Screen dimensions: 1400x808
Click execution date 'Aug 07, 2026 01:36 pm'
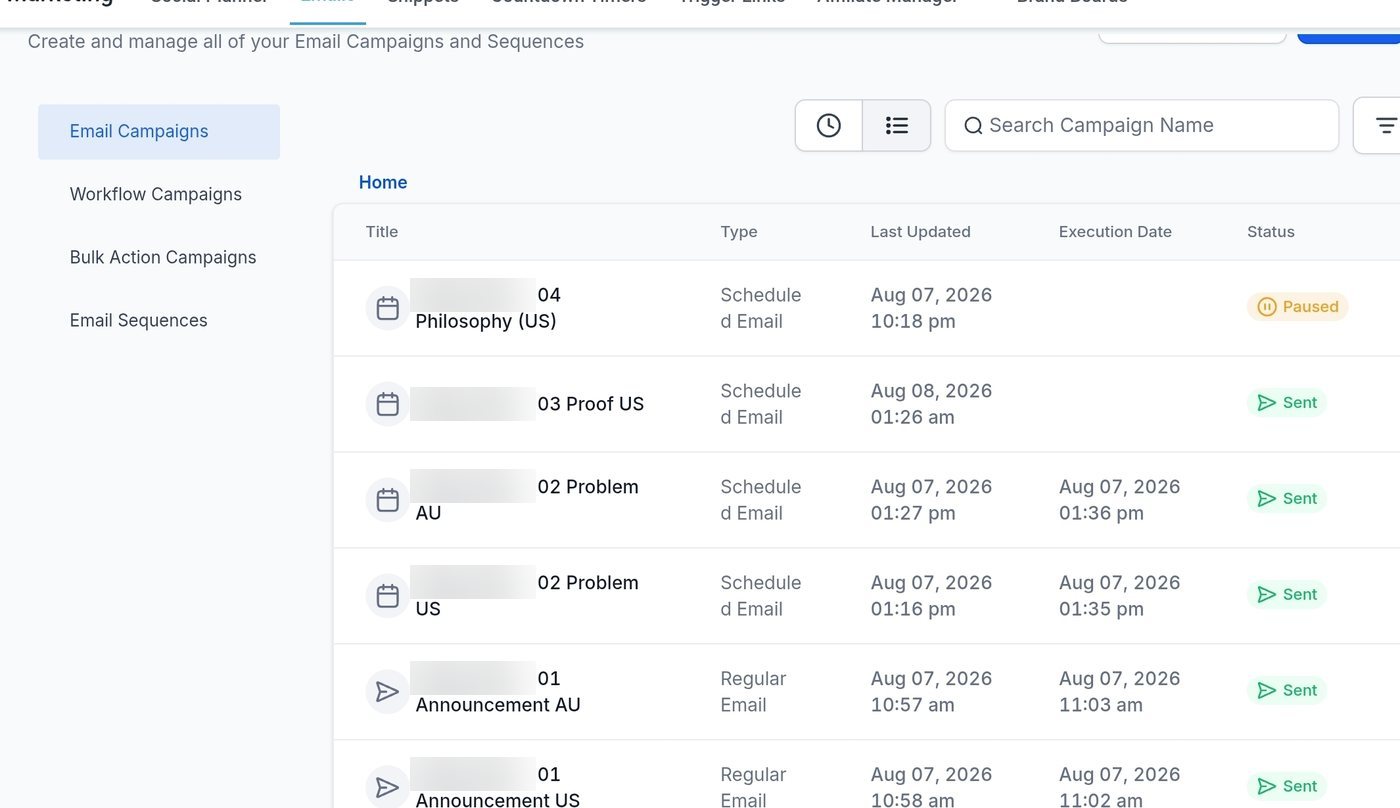click(x=1120, y=500)
